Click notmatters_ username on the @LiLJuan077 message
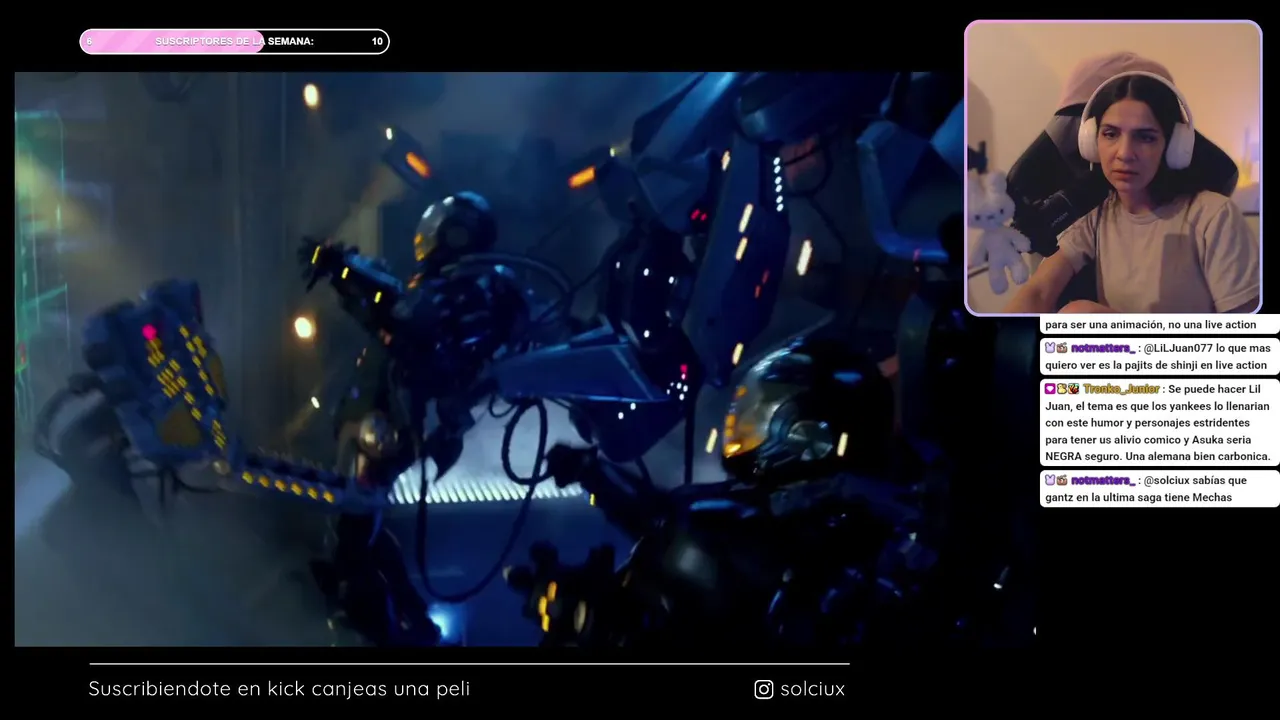Image resolution: width=1280 pixels, height=720 pixels. [x=1103, y=348]
